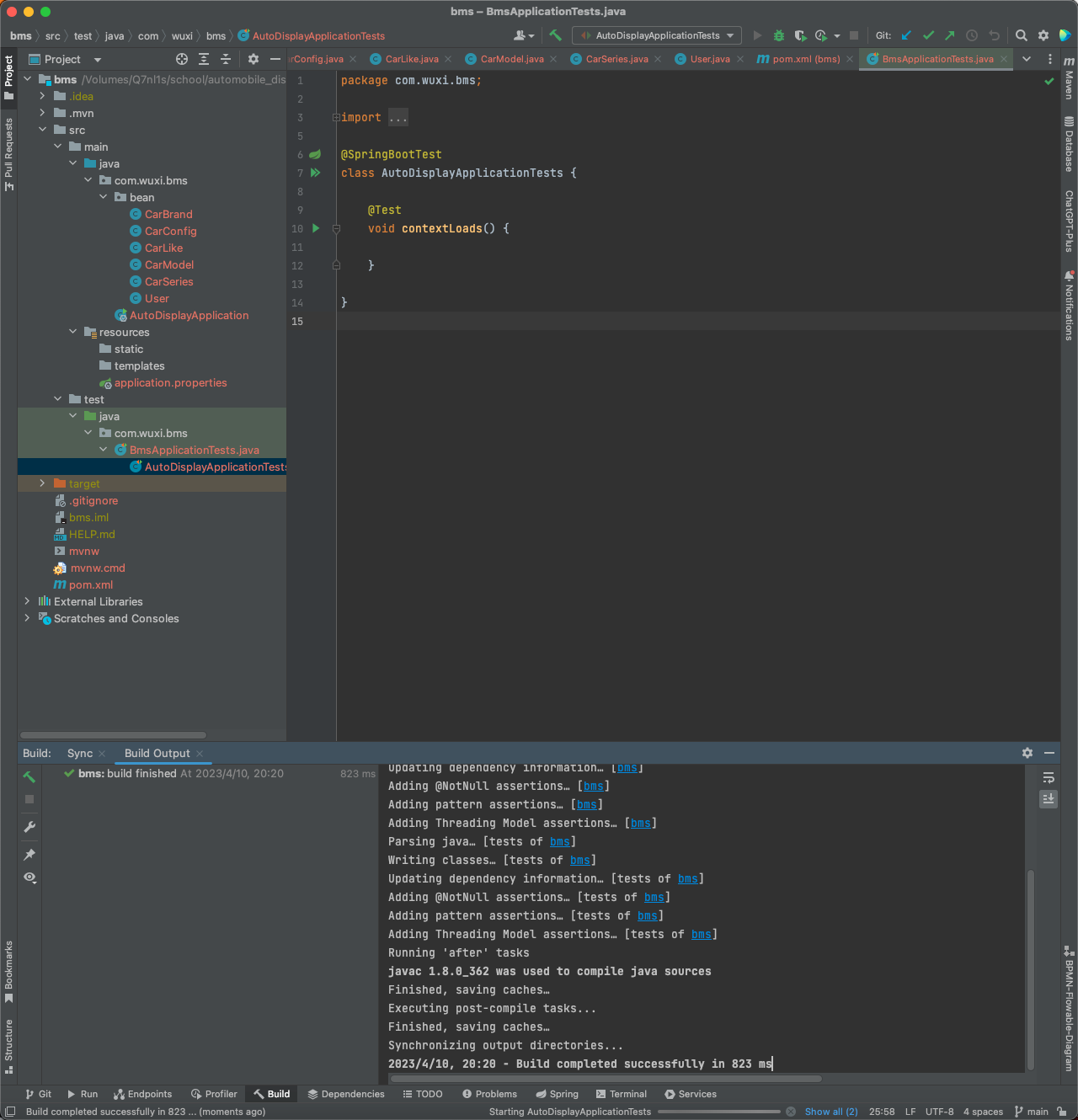Image resolution: width=1078 pixels, height=1120 pixels.
Task: Show Git history clock icon
Action: click(x=972, y=35)
